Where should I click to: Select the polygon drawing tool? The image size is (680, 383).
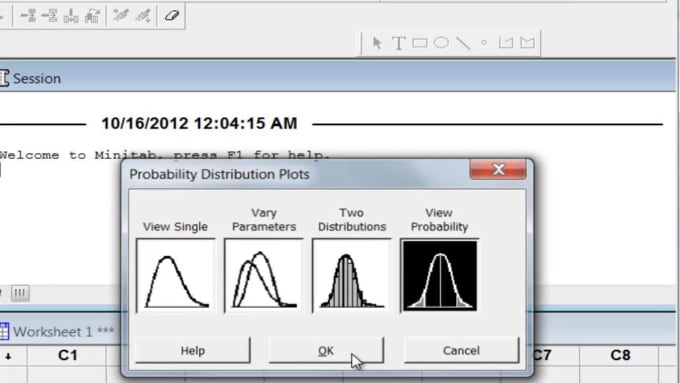pos(527,43)
